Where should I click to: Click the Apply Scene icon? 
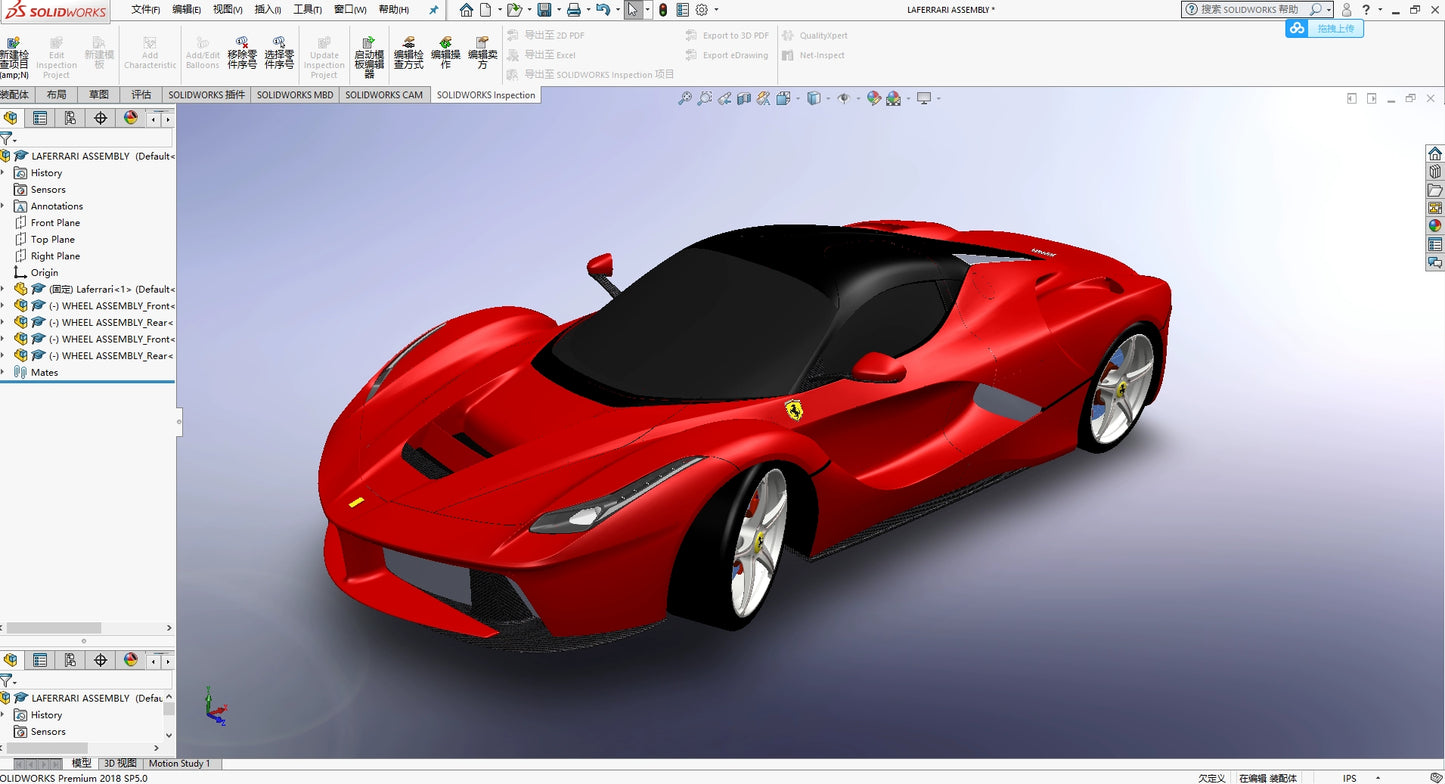[x=893, y=98]
